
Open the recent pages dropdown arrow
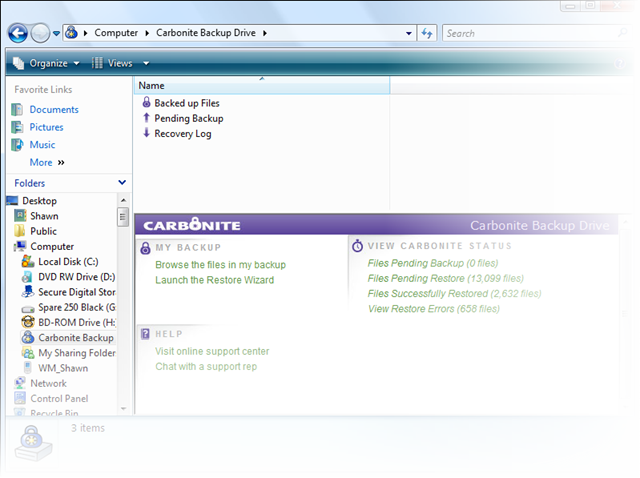(x=56, y=33)
